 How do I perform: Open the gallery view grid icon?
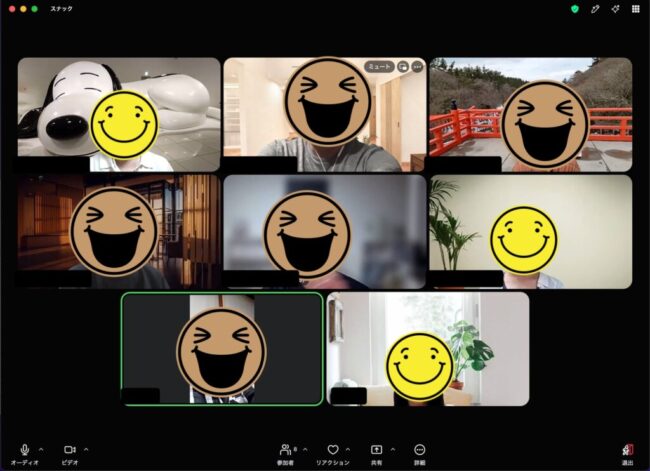pyautogui.click(x=635, y=9)
